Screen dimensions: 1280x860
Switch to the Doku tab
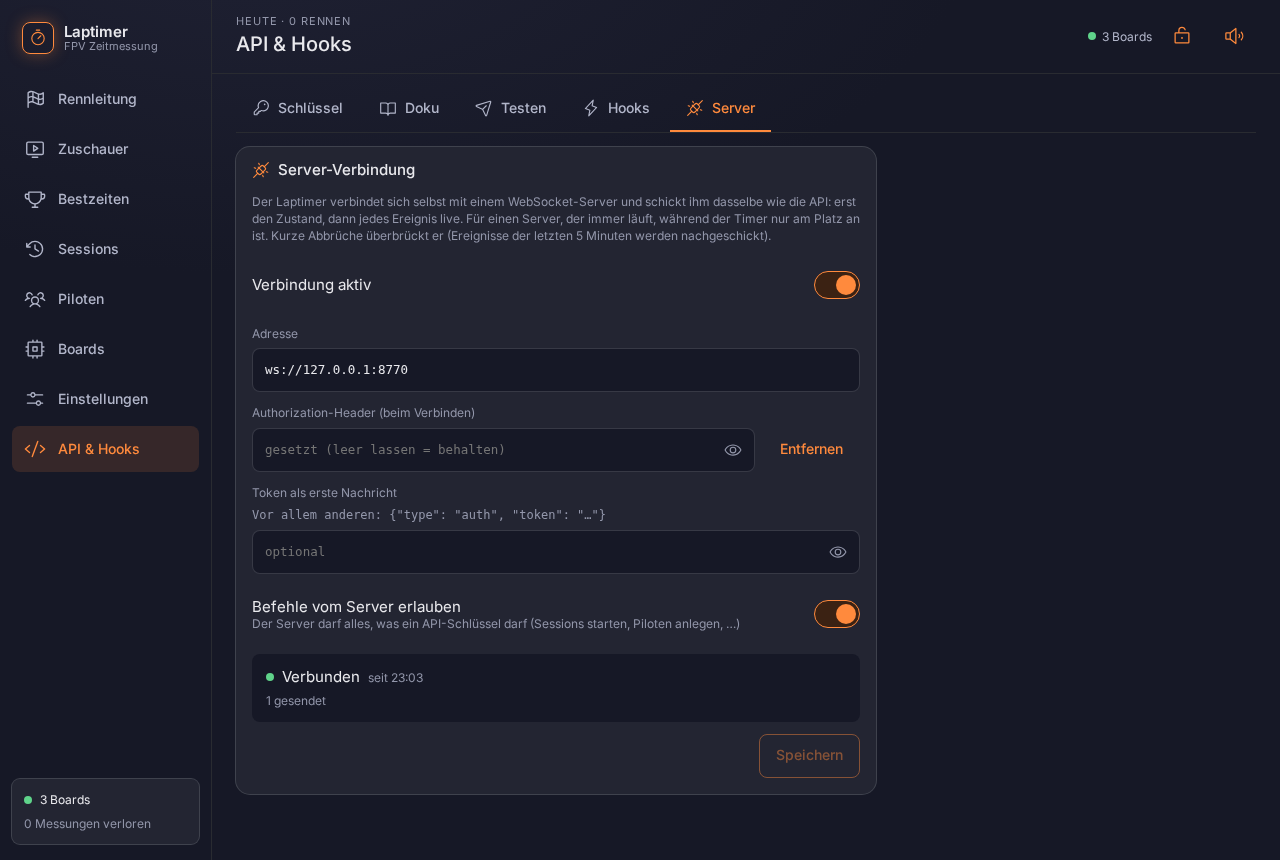(x=409, y=108)
